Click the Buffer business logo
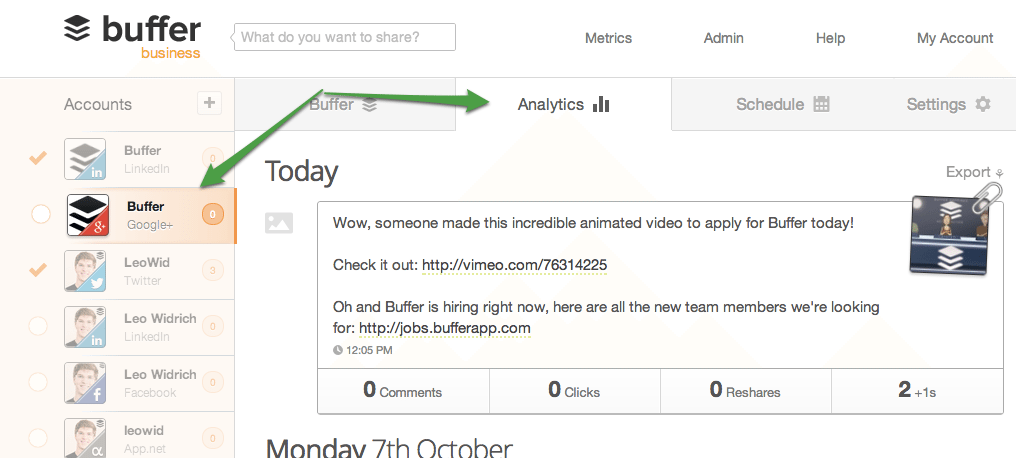 coord(133,37)
